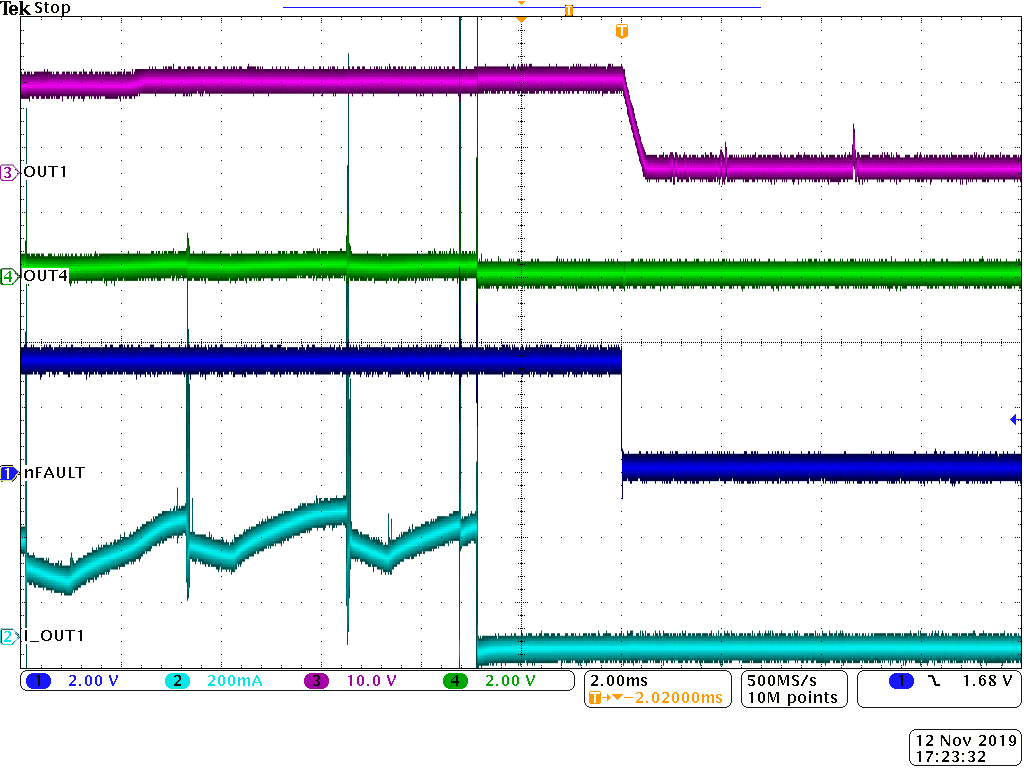Open the acquisition readout showing 500MS/s 10M points

point(793,688)
